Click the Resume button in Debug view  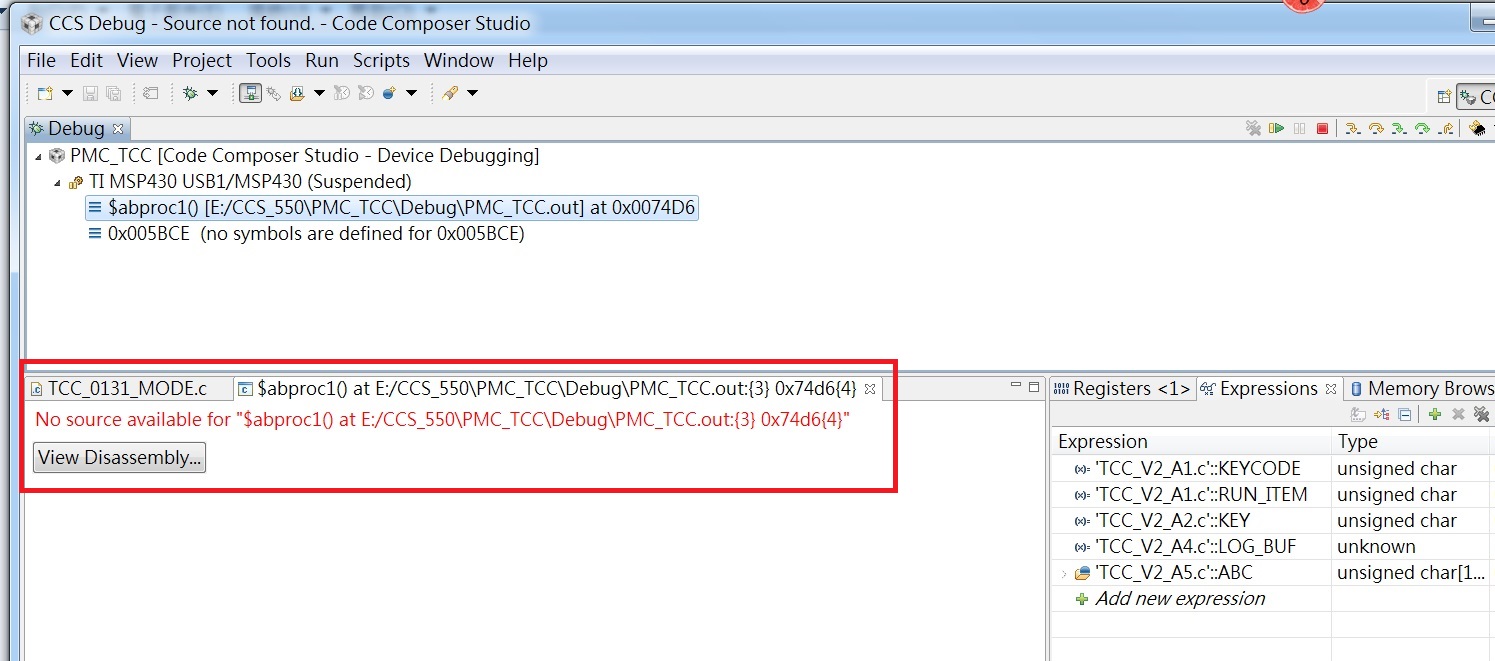click(1276, 128)
